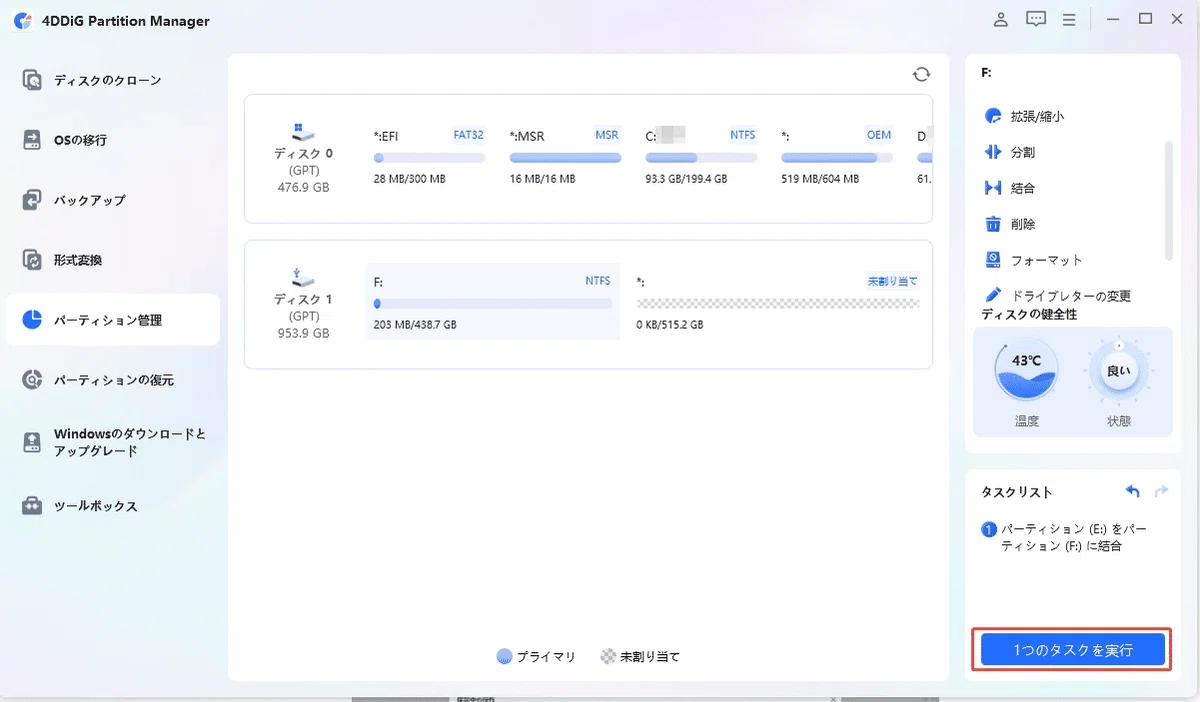Click the 拡張/縮小 resize icon
This screenshot has height=702, width=1200.
coord(993,116)
